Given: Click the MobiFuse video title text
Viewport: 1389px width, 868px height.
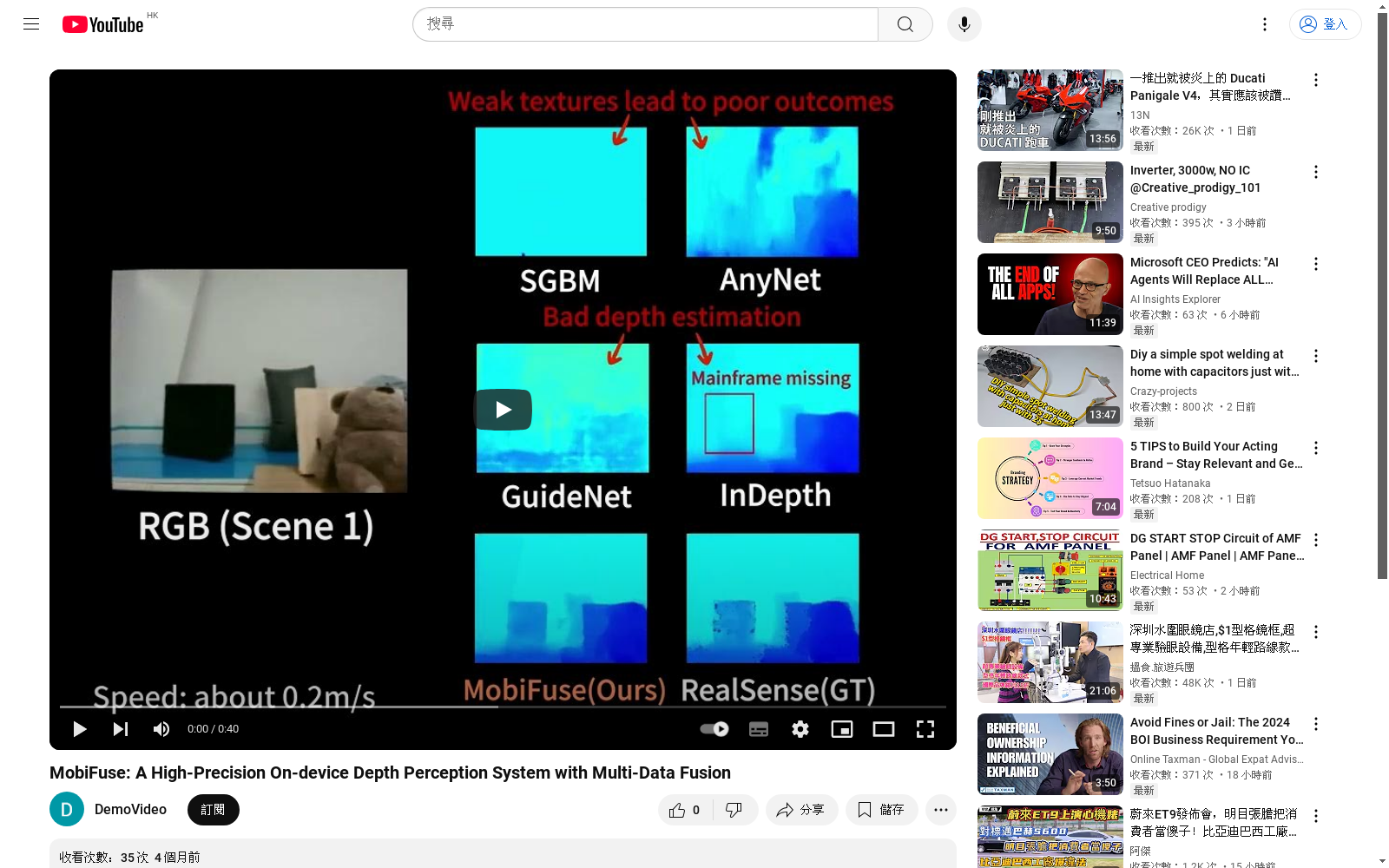Looking at the screenshot, I should click(x=390, y=773).
